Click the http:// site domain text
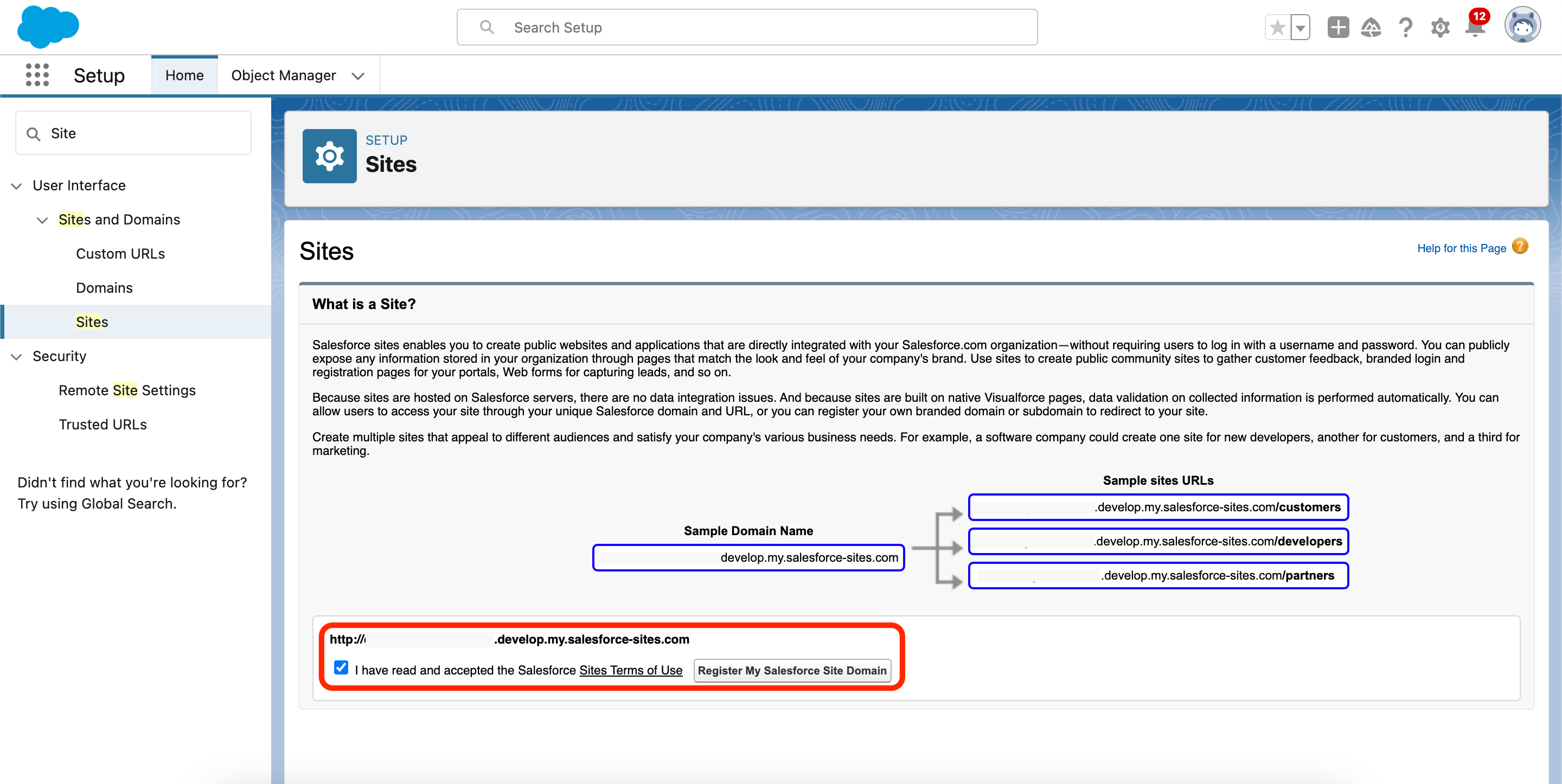1562x784 pixels. click(x=509, y=639)
